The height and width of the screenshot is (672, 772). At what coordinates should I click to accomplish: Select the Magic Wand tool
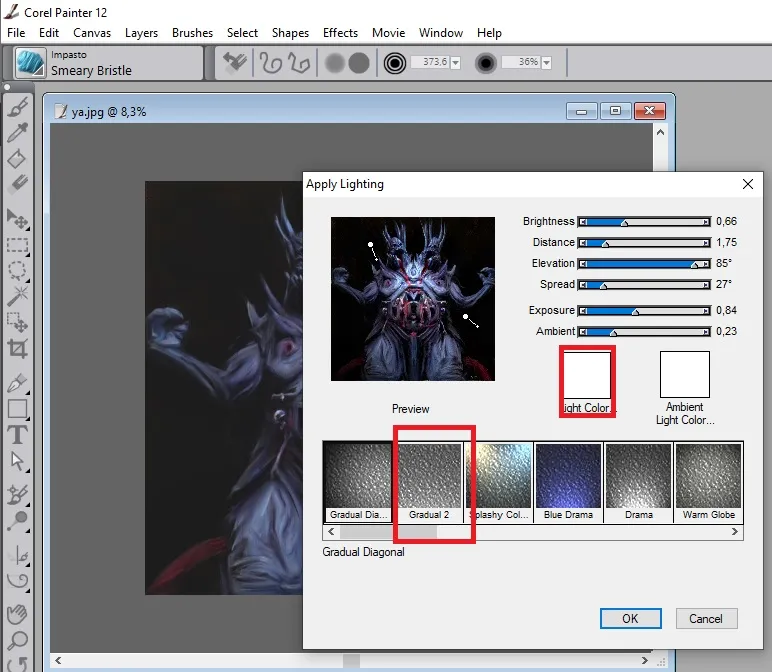pyautogui.click(x=17, y=296)
